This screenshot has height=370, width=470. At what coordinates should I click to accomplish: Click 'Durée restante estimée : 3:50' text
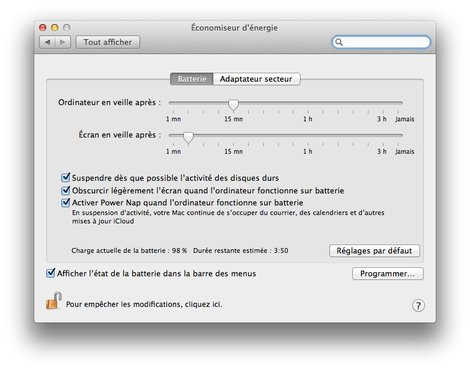tap(241, 251)
